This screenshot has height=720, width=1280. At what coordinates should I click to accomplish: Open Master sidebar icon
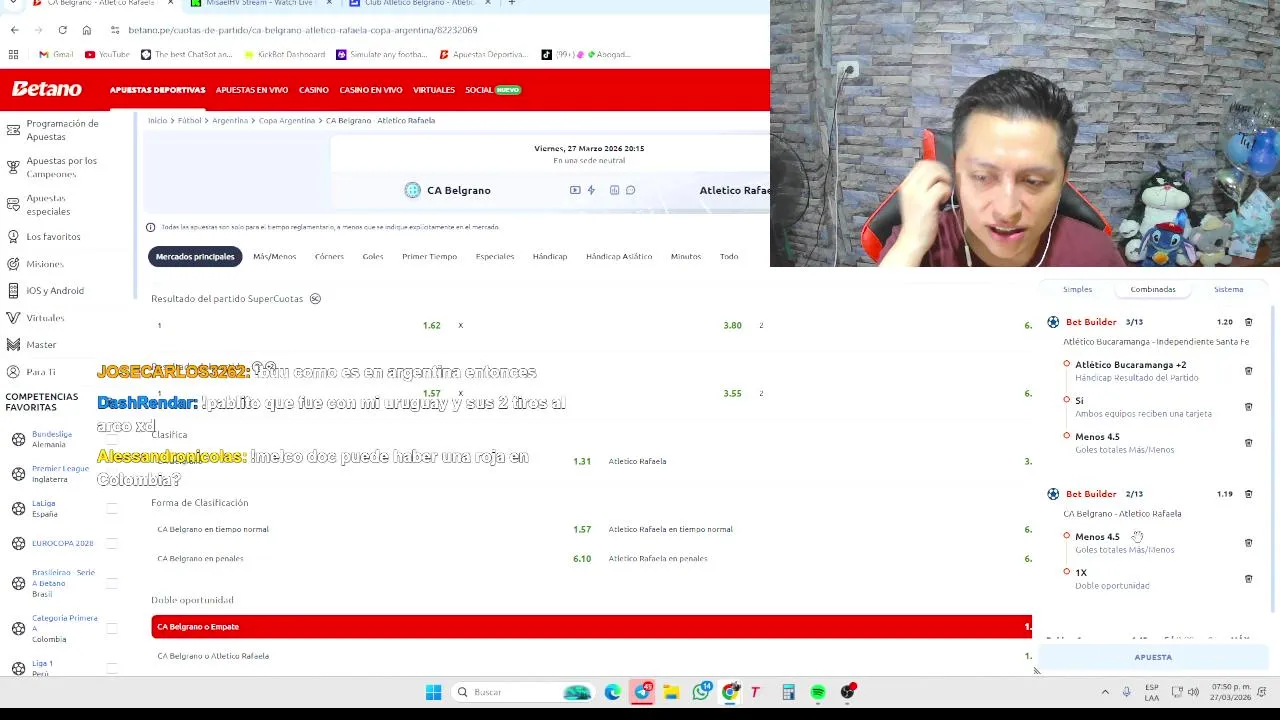[13, 345]
